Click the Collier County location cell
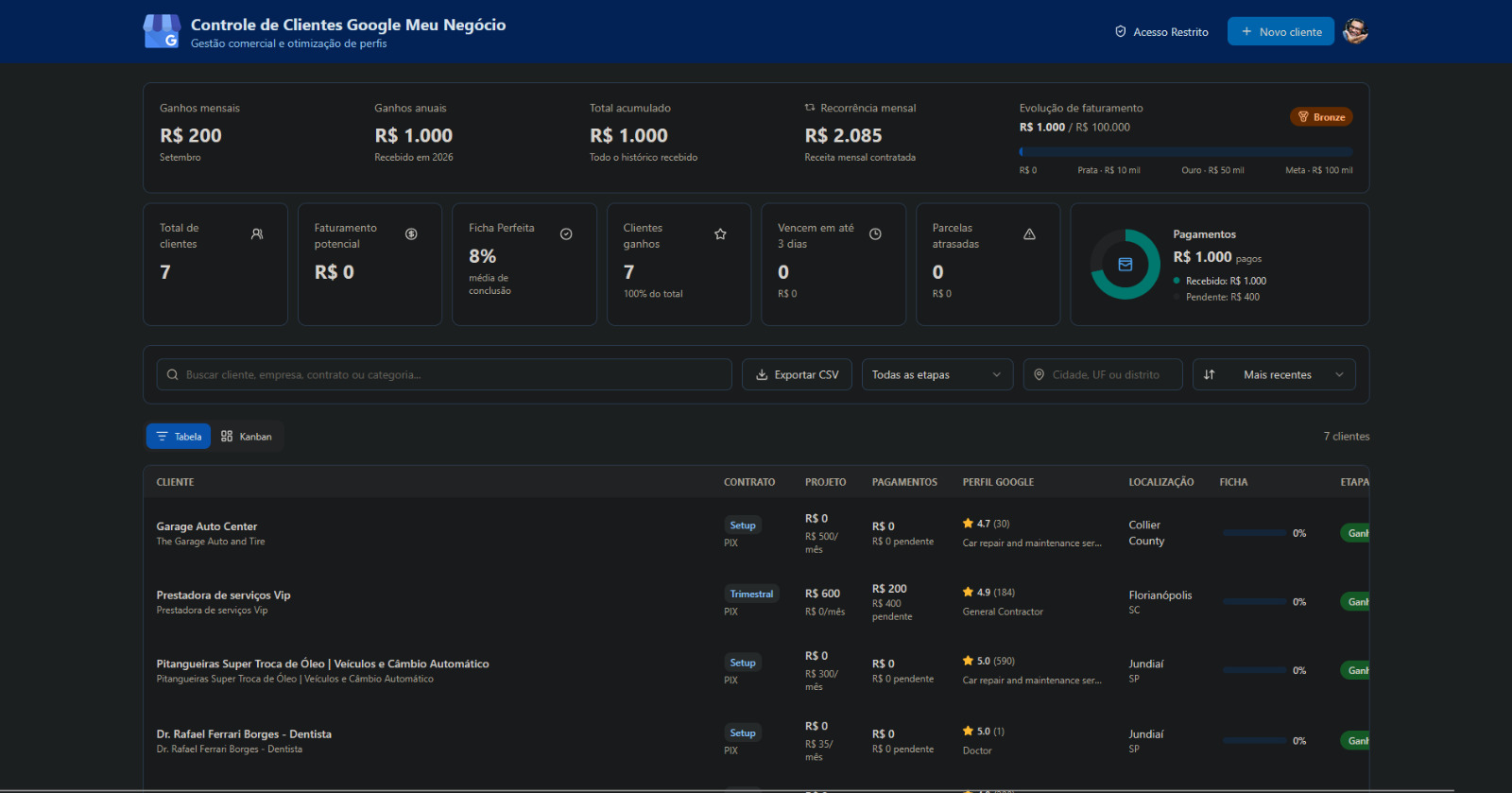Viewport: 1512px width, 793px height. (x=1146, y=533)
